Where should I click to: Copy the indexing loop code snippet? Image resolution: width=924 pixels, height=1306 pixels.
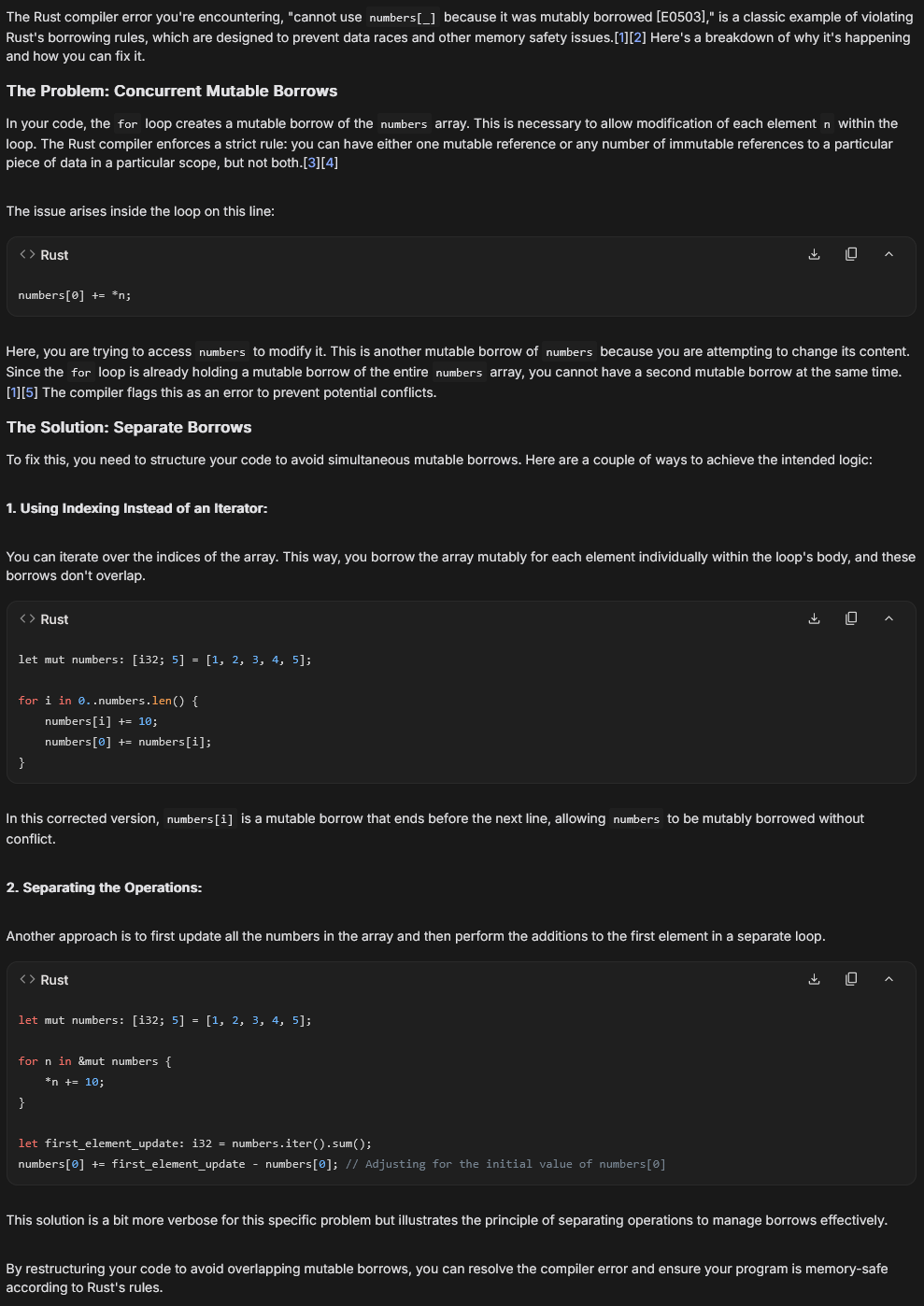(851, 618)
